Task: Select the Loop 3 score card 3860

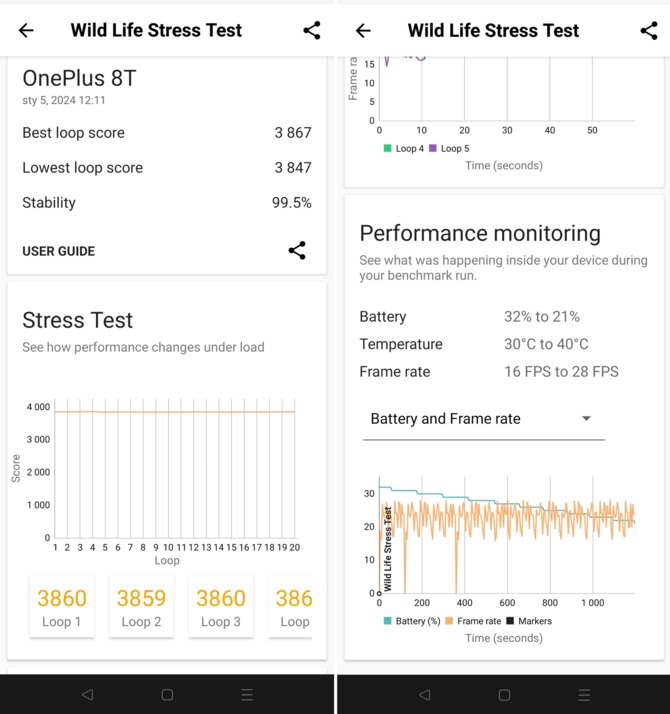Action: [x=221, y=607]
